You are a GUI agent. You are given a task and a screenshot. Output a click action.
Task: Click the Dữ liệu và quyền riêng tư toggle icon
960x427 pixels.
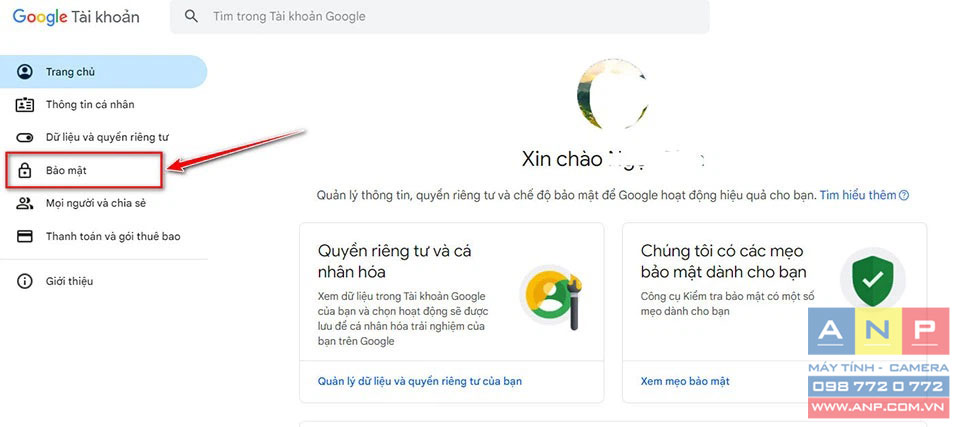point(24,137)
